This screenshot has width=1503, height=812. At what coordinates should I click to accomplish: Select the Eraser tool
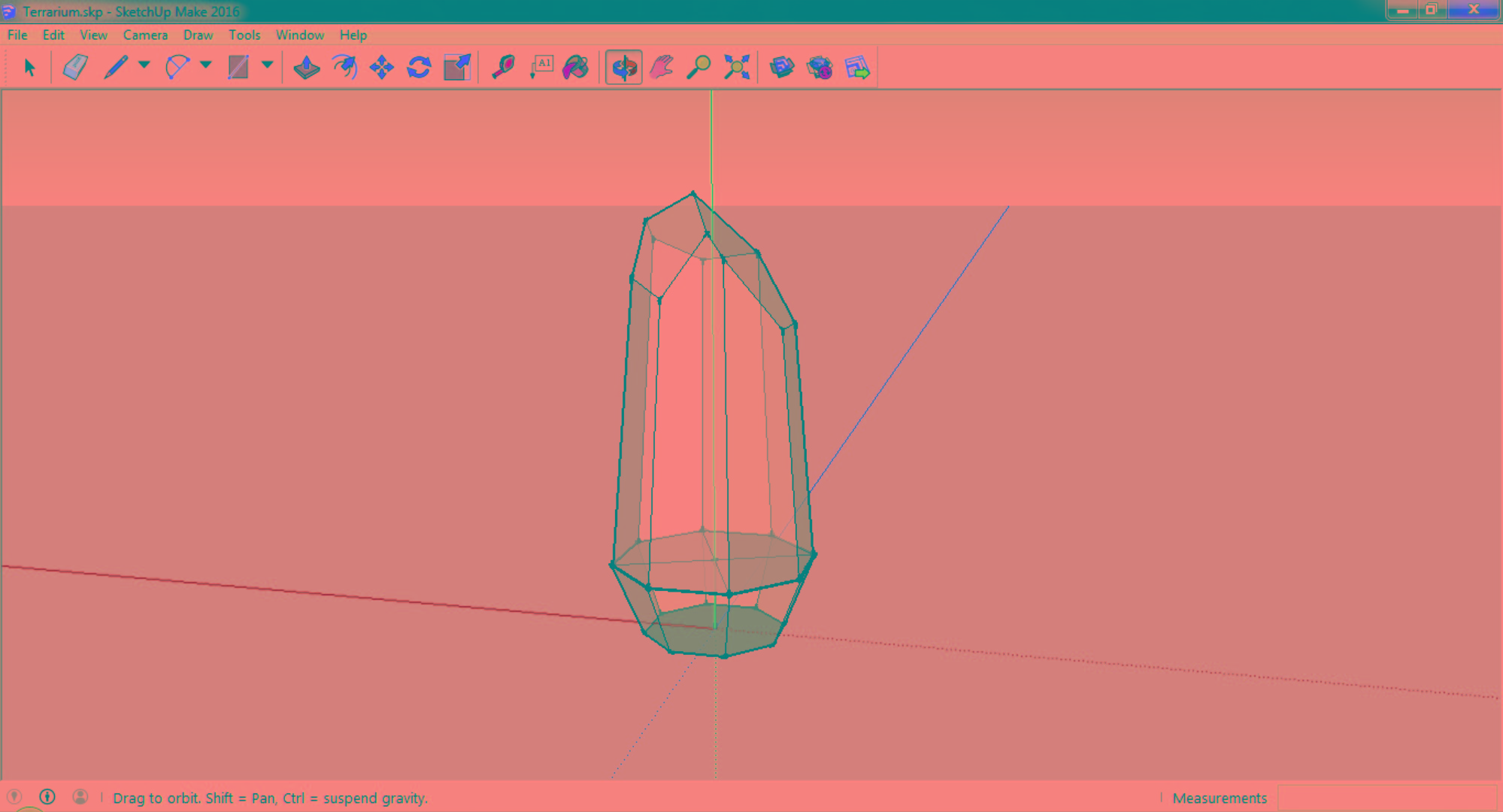point(75,67)
